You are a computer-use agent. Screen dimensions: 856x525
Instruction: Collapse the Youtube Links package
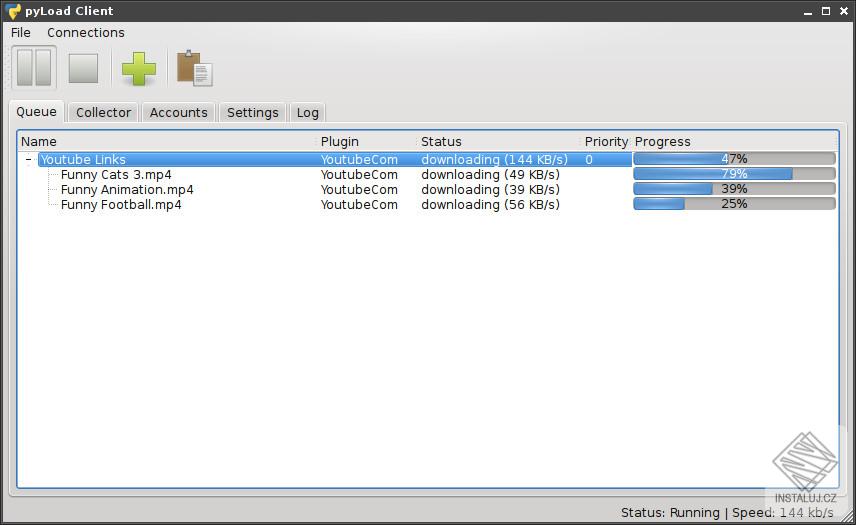tap(28, 159)
